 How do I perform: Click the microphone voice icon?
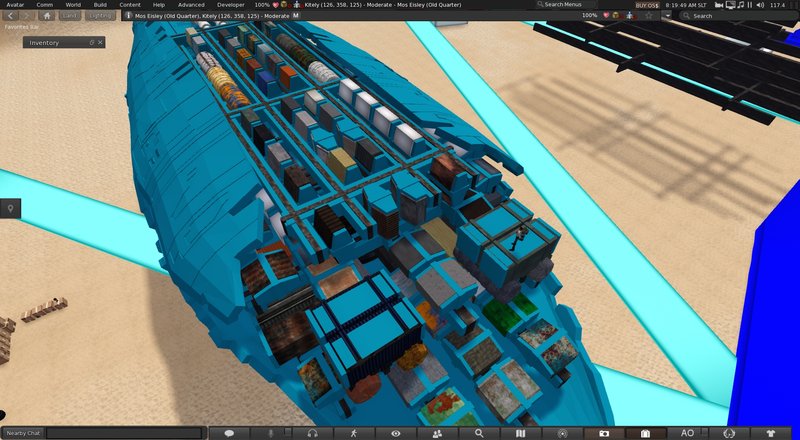click(x=270, y=433)
